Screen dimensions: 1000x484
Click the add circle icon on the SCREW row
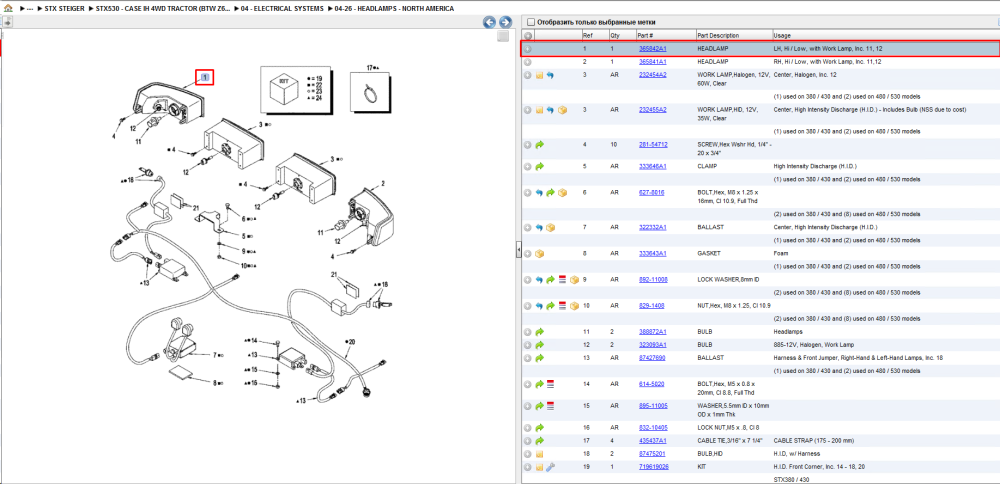(528, 145)
